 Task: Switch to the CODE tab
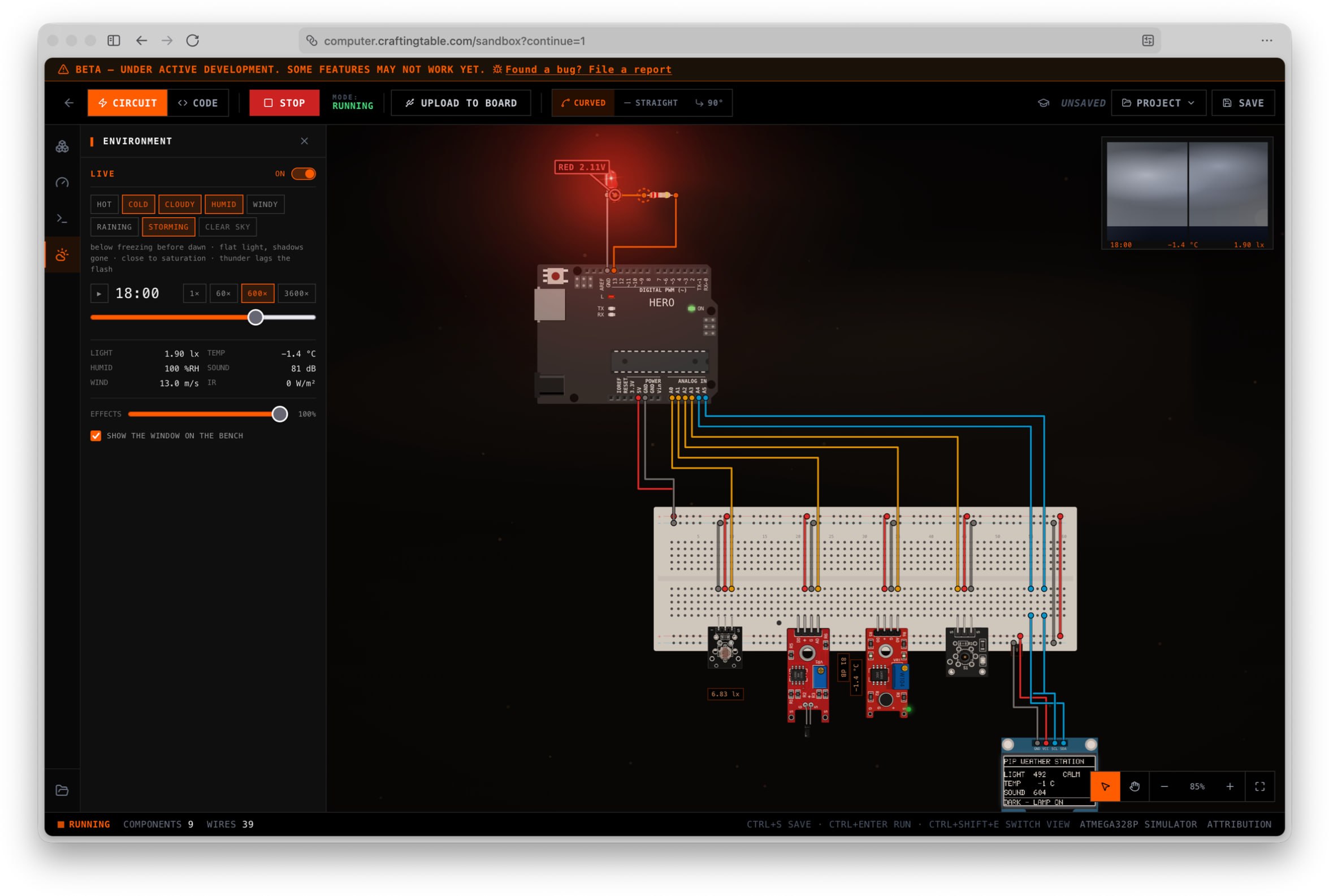[198, 103]
